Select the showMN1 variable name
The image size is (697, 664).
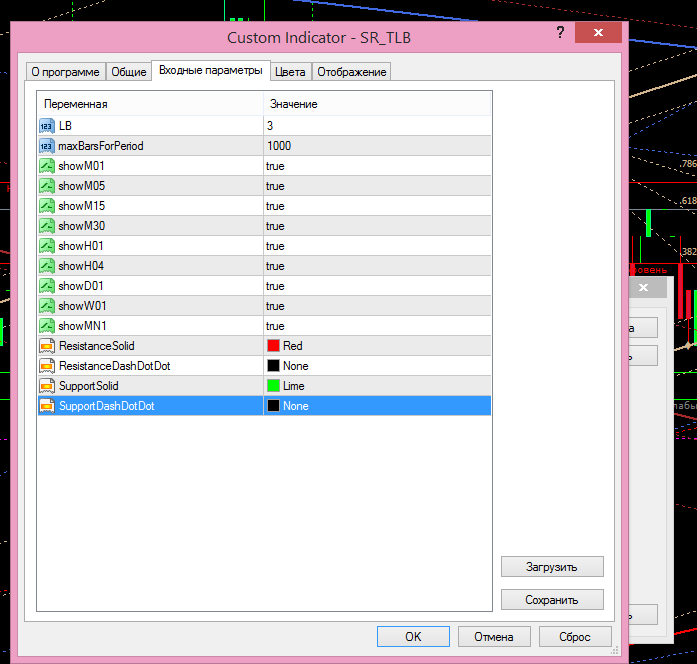82,326
